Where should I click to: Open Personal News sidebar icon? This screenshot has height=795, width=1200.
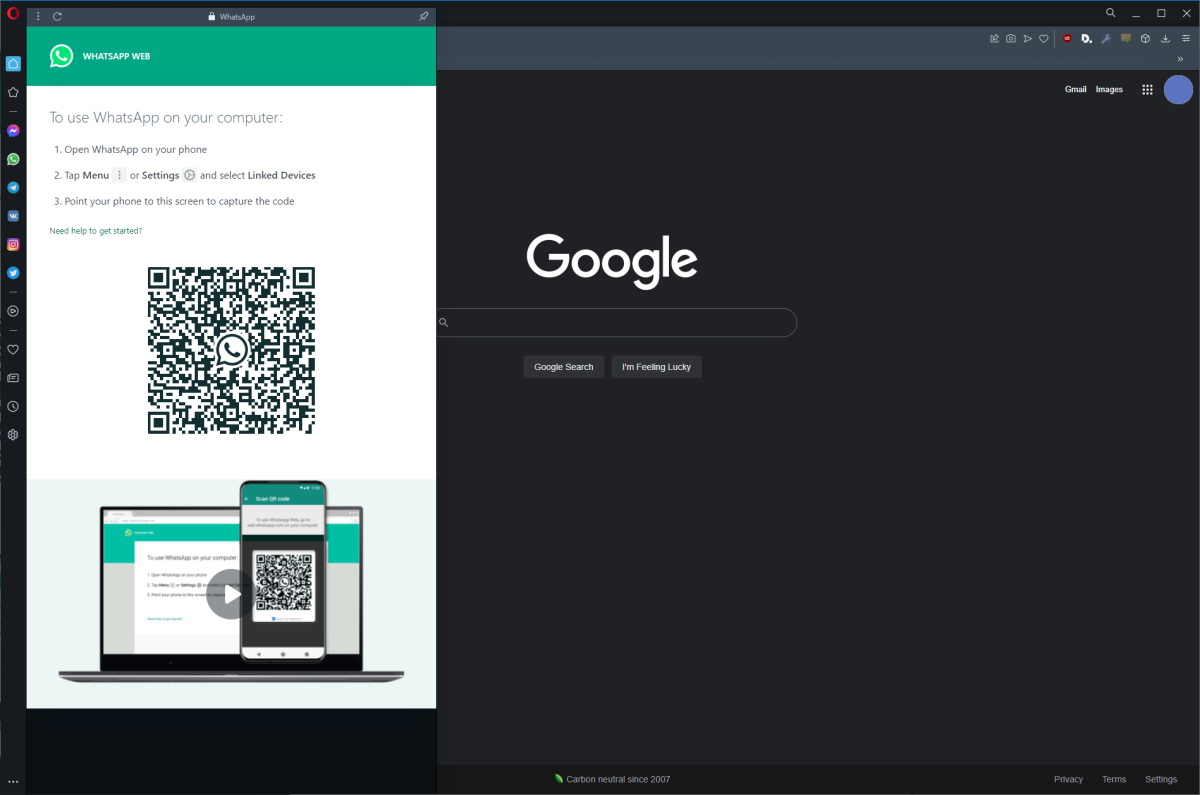tap(13, 378)
